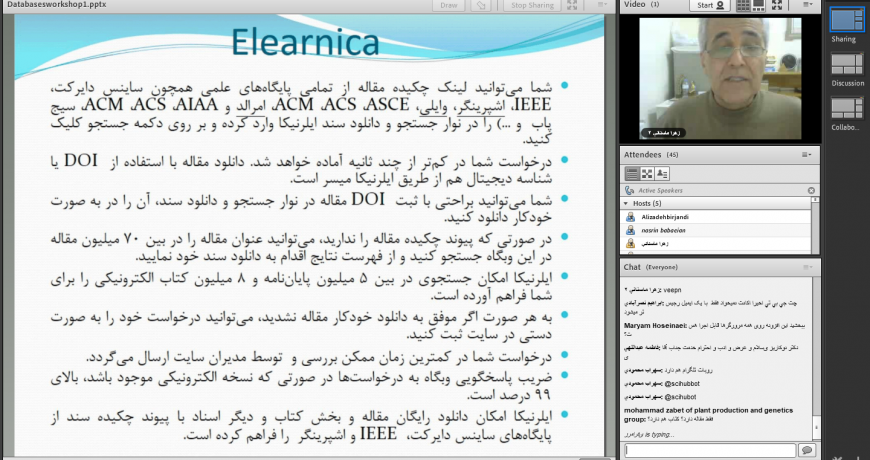The image size is (870, 460).
Task: Switch attendees to list view
Action: pos(632,174)
